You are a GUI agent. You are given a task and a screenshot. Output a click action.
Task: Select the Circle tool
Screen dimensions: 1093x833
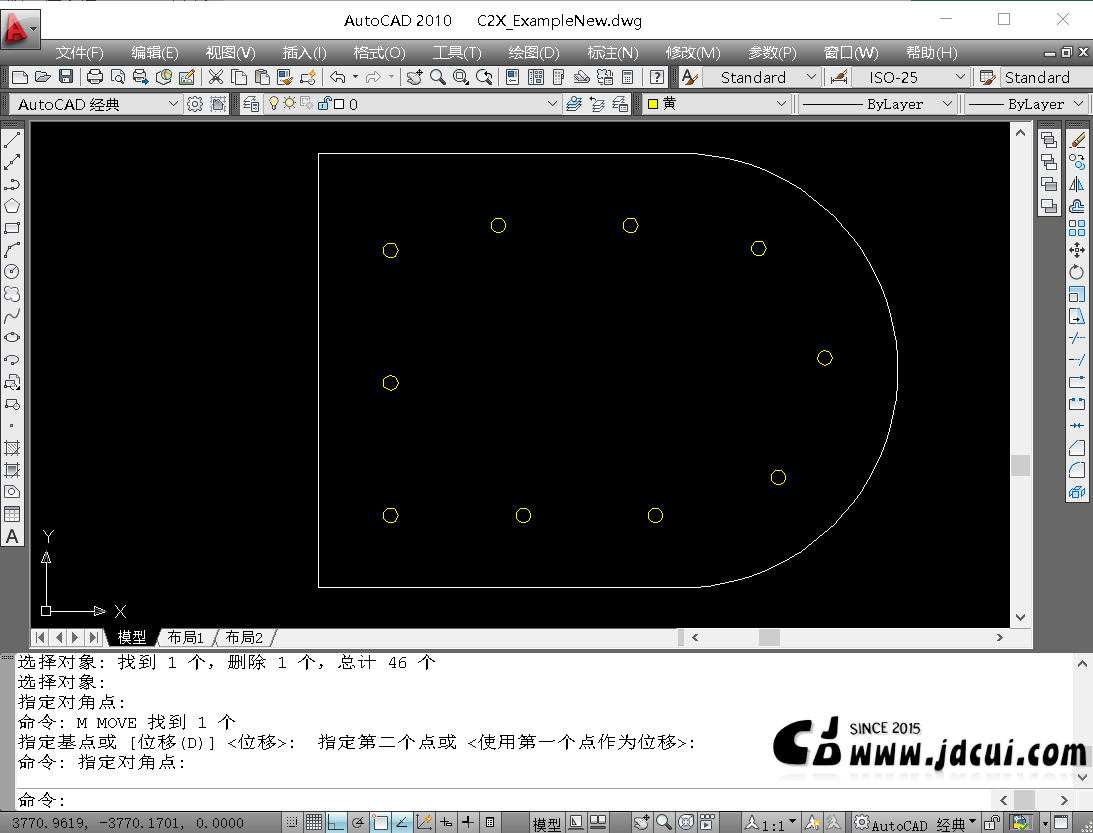(x=12, y=272)
